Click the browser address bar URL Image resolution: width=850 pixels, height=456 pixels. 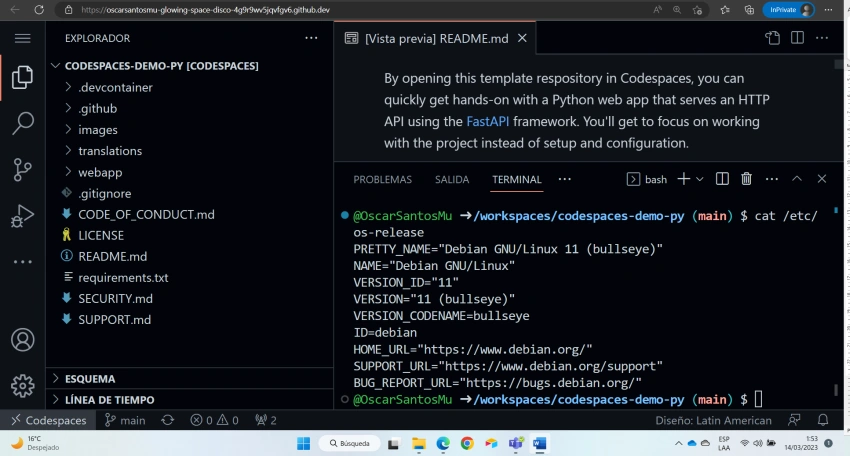[x=205, y=10]
